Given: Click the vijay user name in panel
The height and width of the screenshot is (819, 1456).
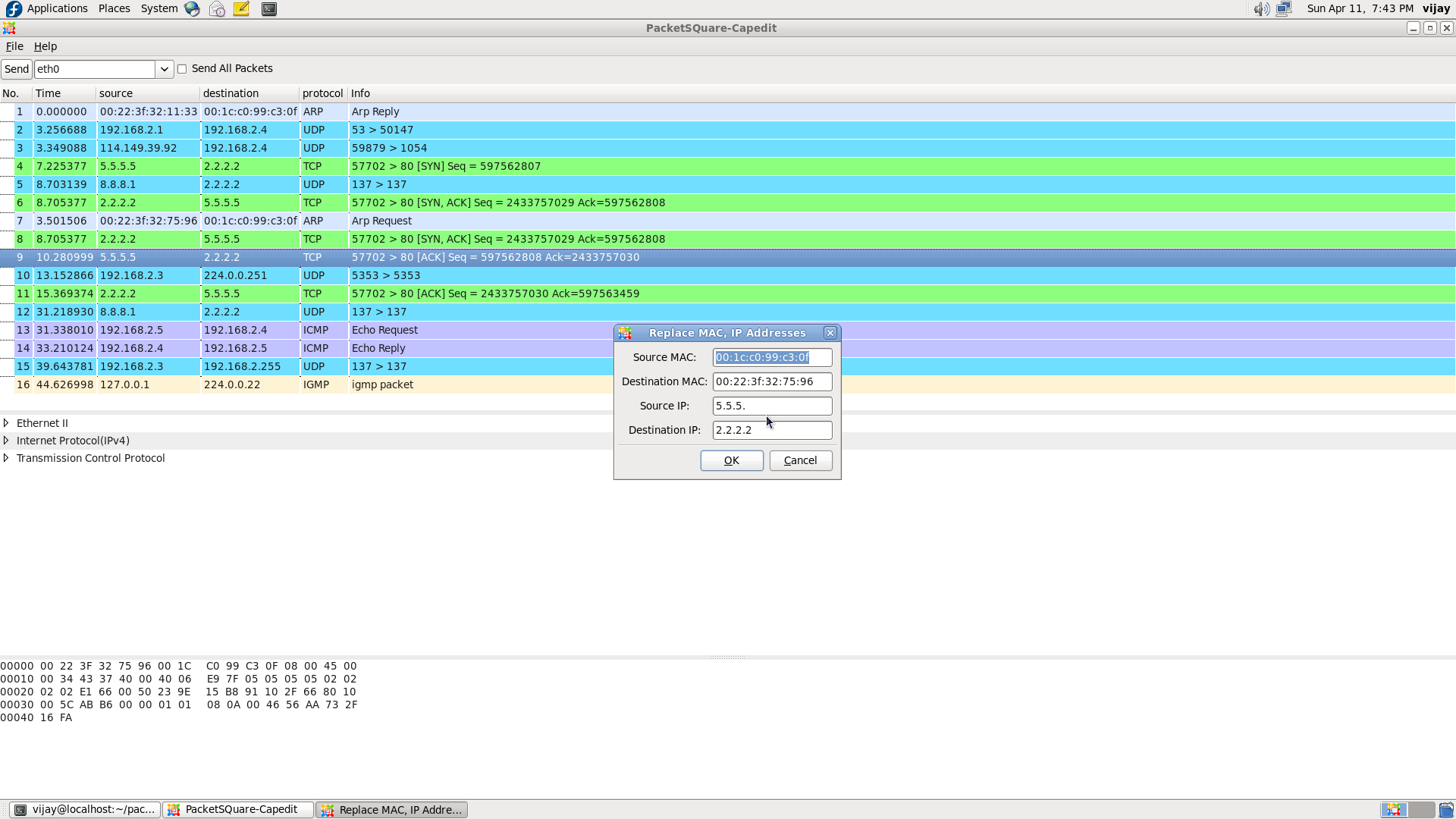Looking at the screenshot, I should coord(1436,8).
